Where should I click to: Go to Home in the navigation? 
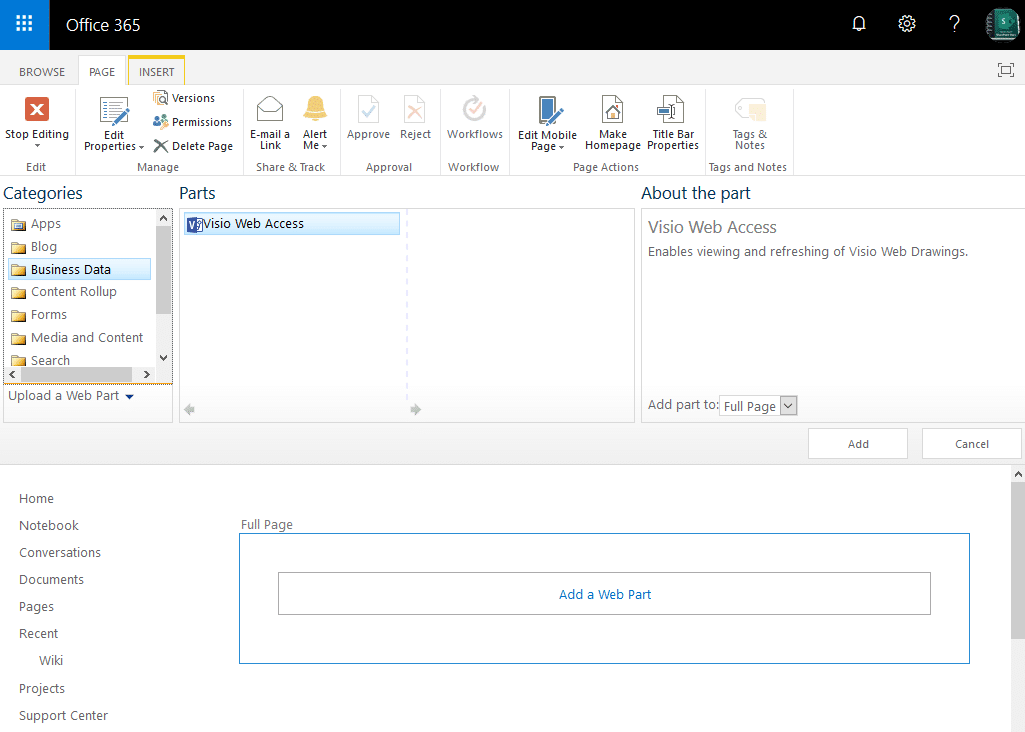coord(37,499)
